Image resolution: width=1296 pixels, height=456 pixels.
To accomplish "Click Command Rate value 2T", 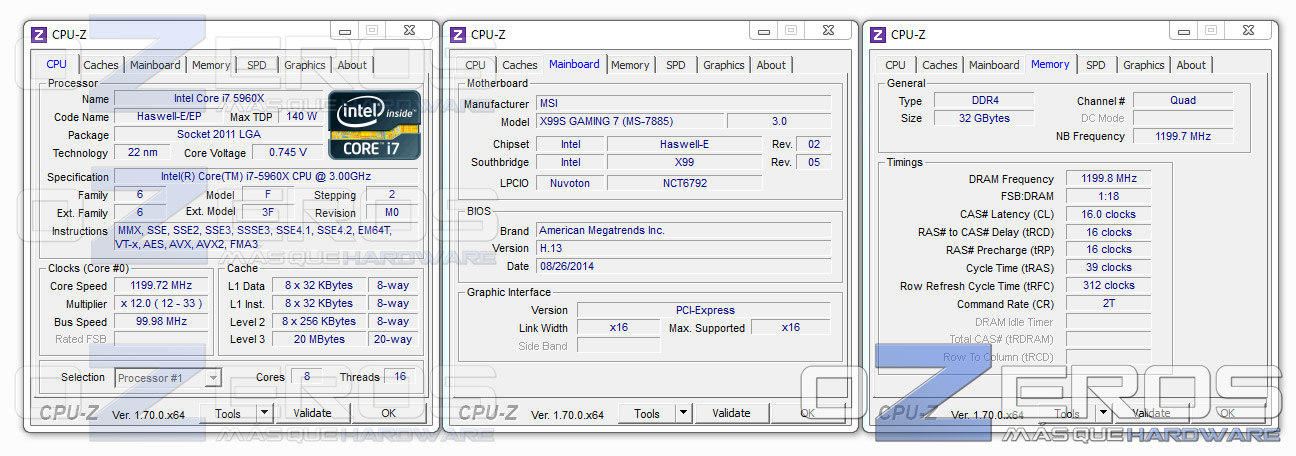I will (1108, 303).
